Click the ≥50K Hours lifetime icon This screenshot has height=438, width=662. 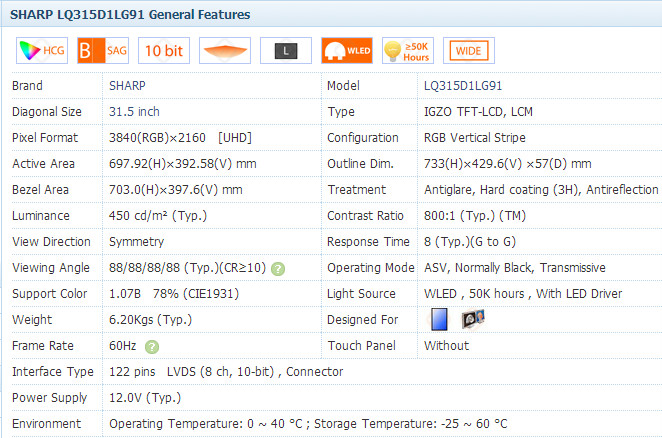point(408,51)
